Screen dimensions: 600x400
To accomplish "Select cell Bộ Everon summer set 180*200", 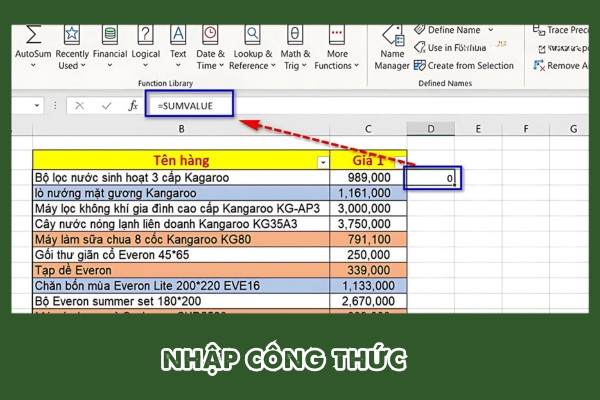I will click(x=181, y=301).
